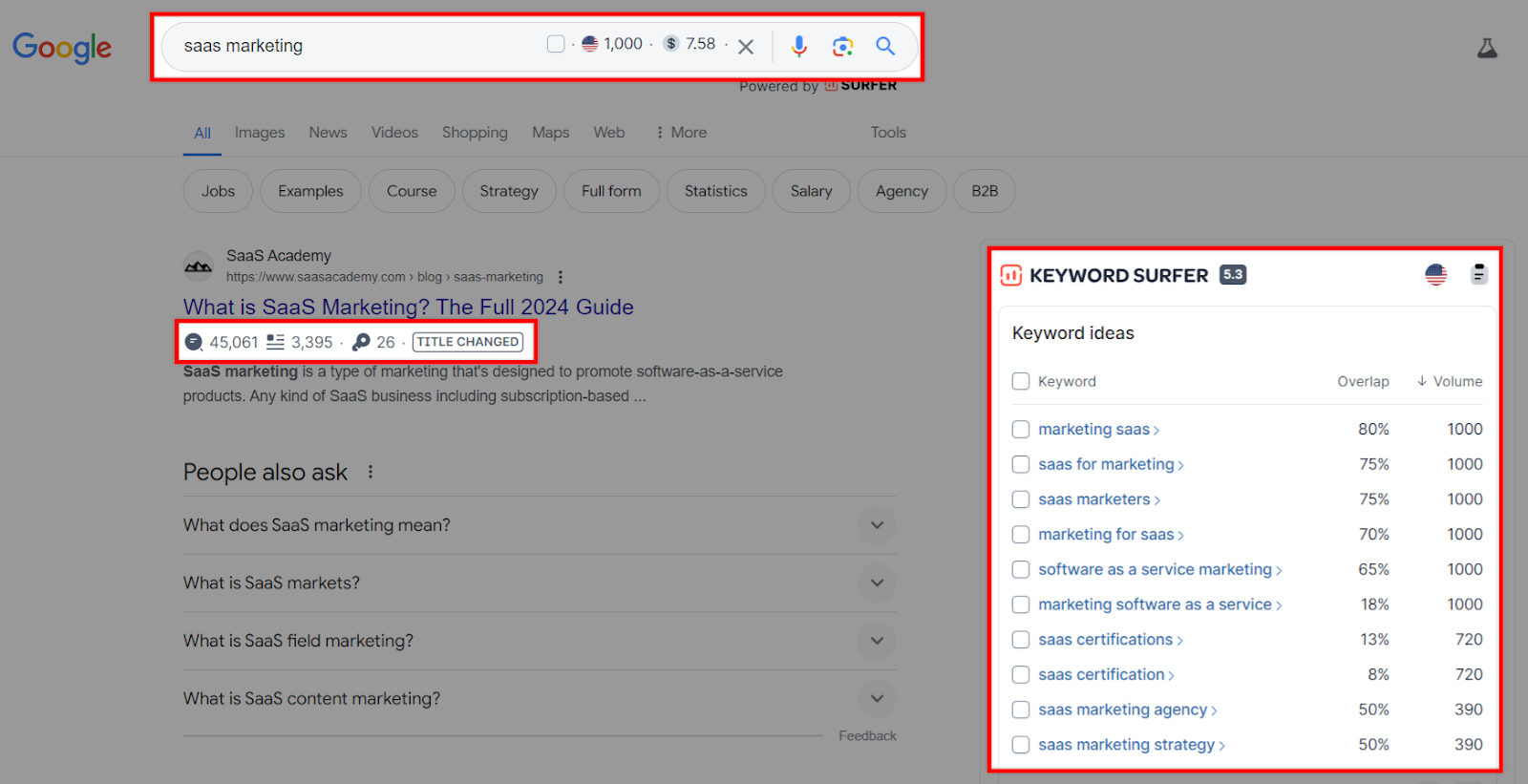Click into the 'saas marketing' search field
This screenshot has height=784, width=1528.
pos(353,46)
